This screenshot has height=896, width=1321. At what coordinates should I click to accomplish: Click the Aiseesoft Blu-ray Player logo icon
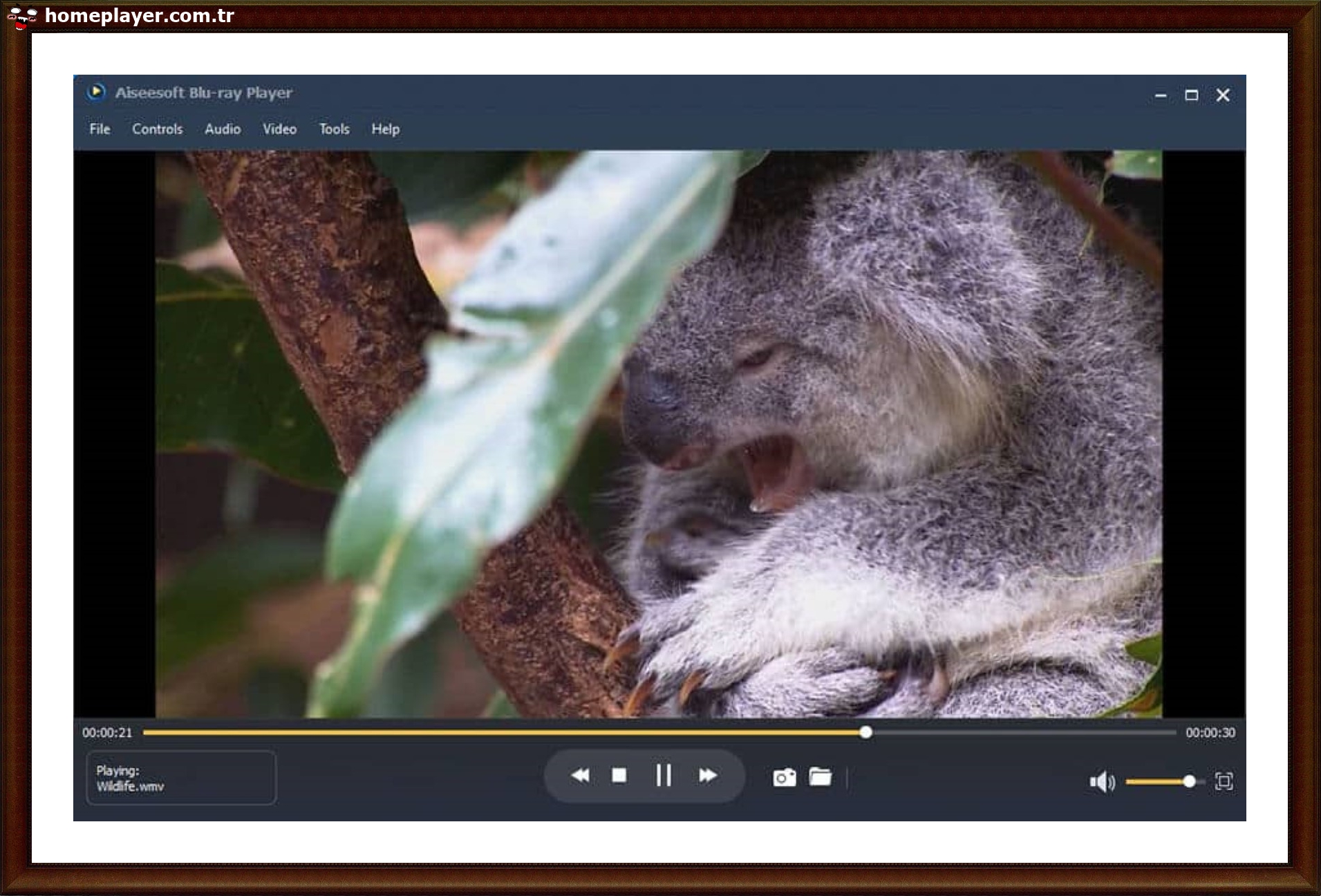coord(97,92)
